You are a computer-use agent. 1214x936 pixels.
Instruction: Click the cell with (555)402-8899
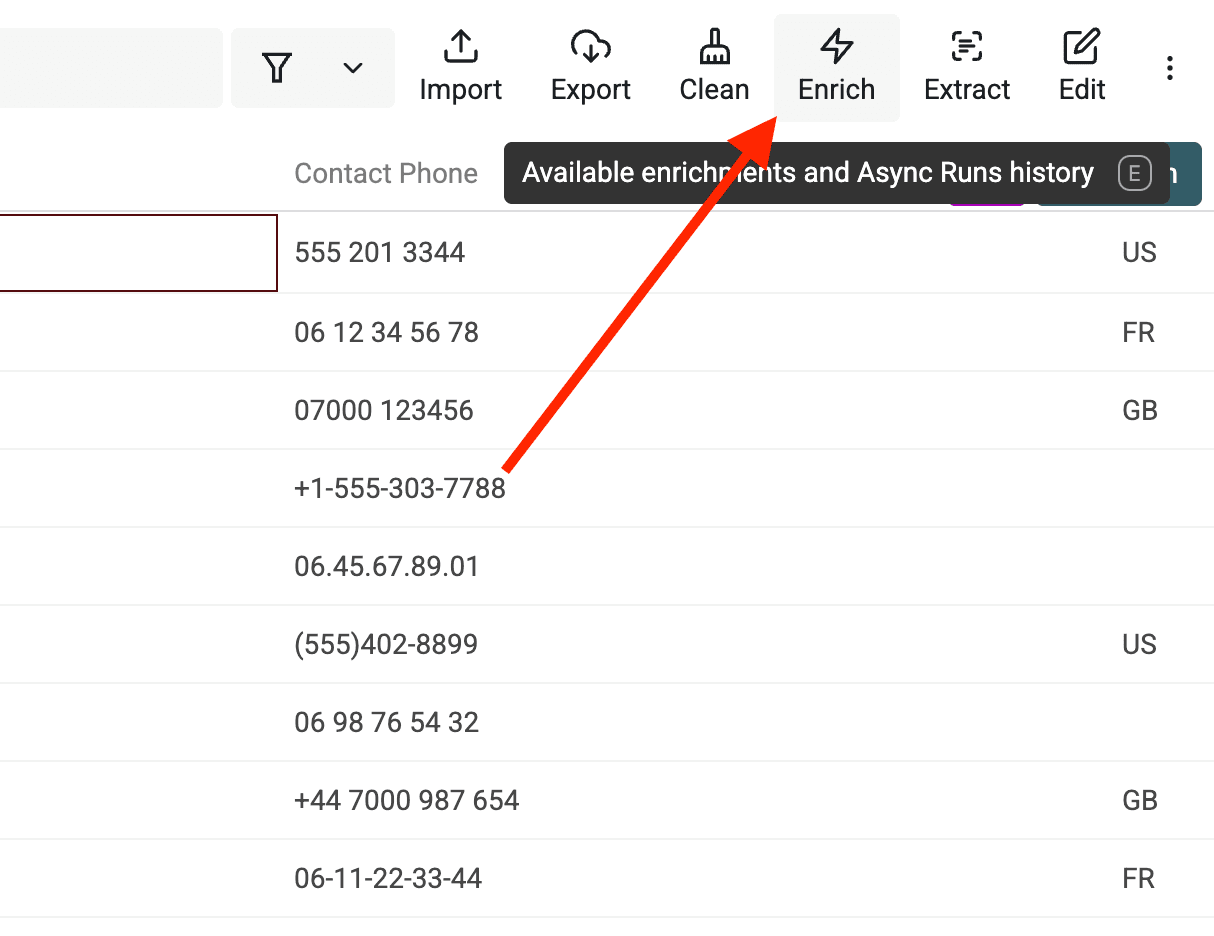[386, 644]
